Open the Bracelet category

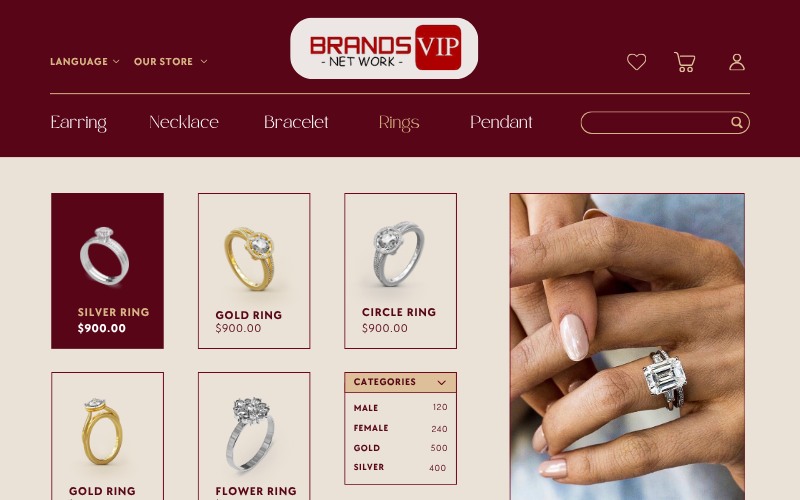click(296, 122)
